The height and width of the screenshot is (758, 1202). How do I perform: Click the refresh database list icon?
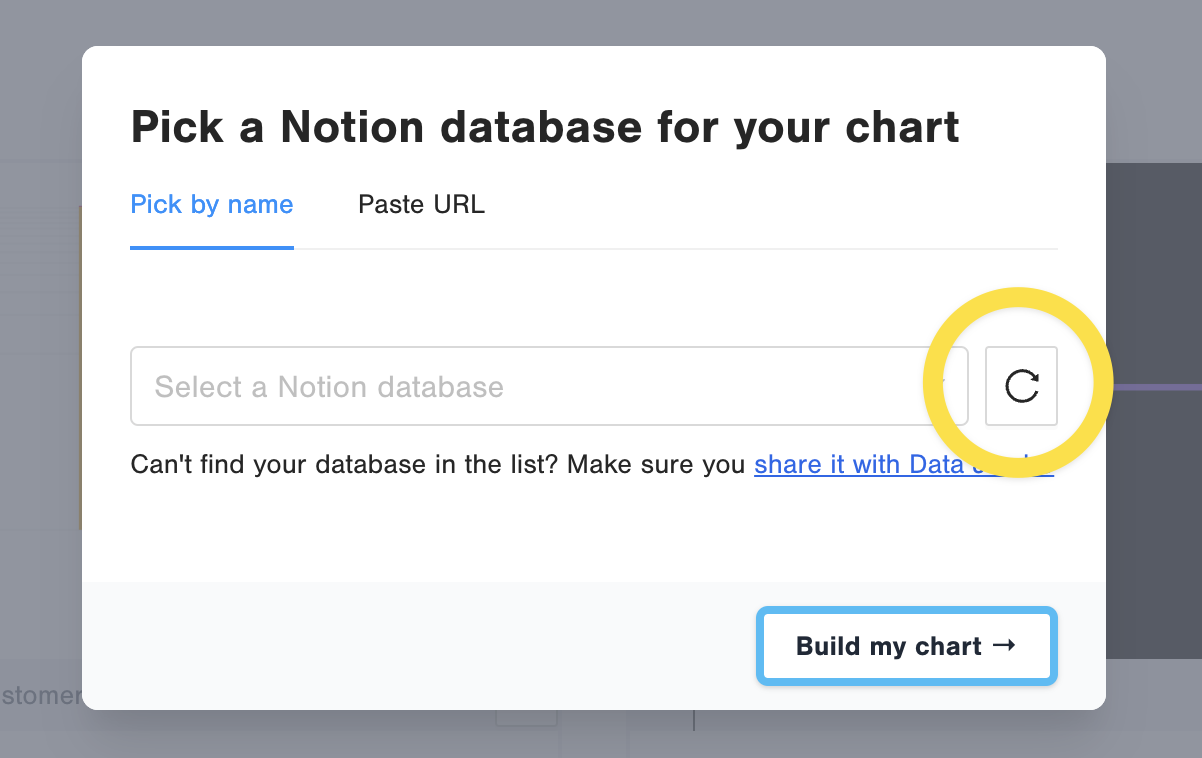(1021, 386)
